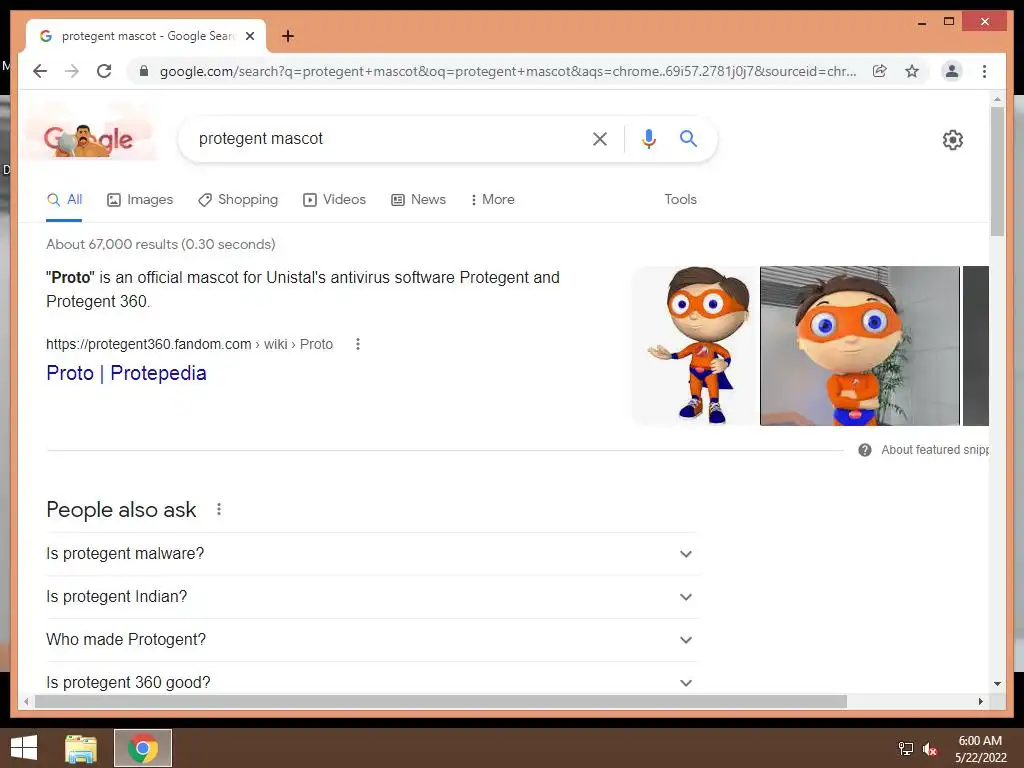Expand "Who made Protogent?" question
1024x768 pixels.
371,640
